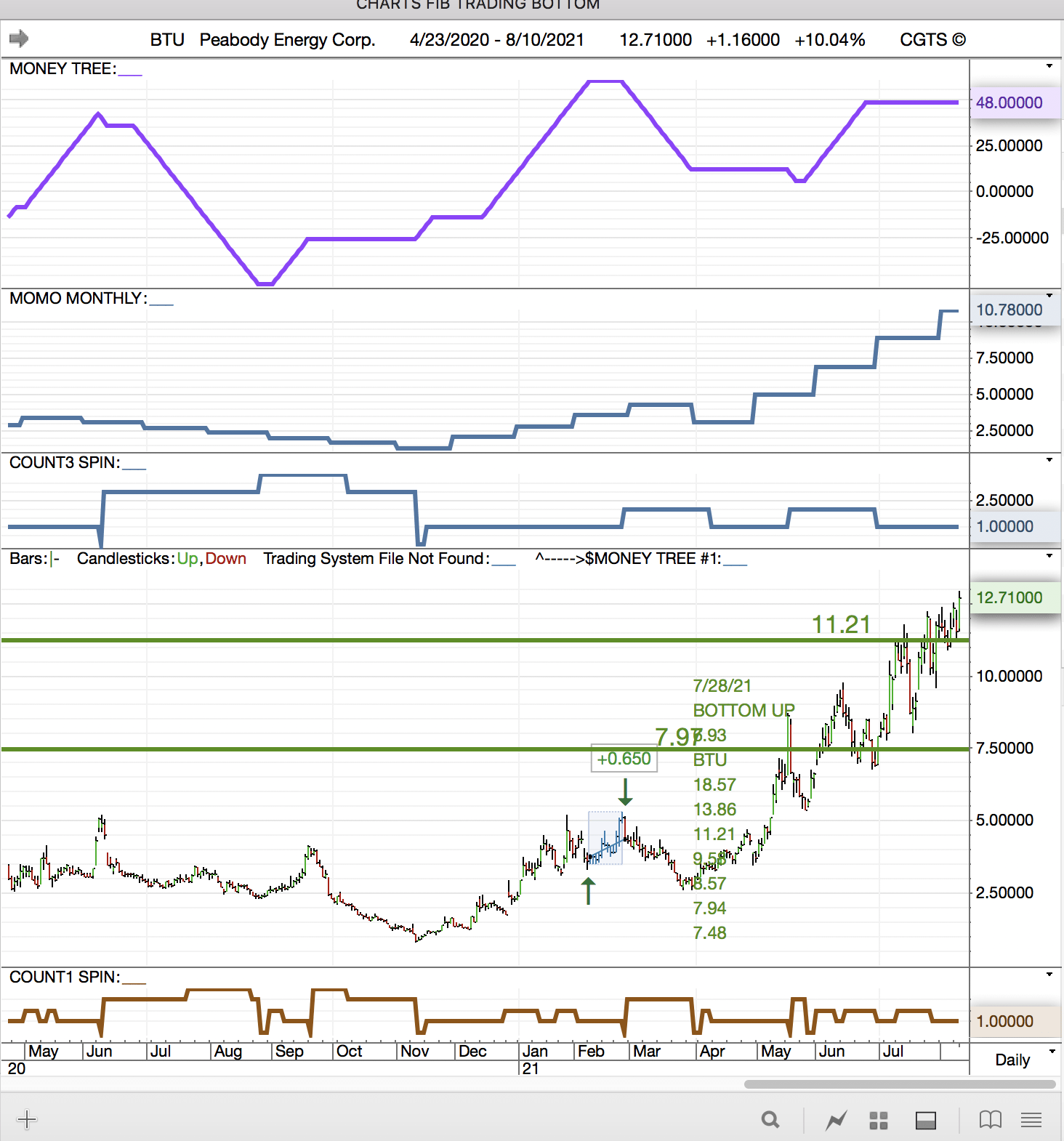This screenshot has height=1141, width=1064.
Task: Click the +10.04% change value in header
Action: click(x=830, y=39)
